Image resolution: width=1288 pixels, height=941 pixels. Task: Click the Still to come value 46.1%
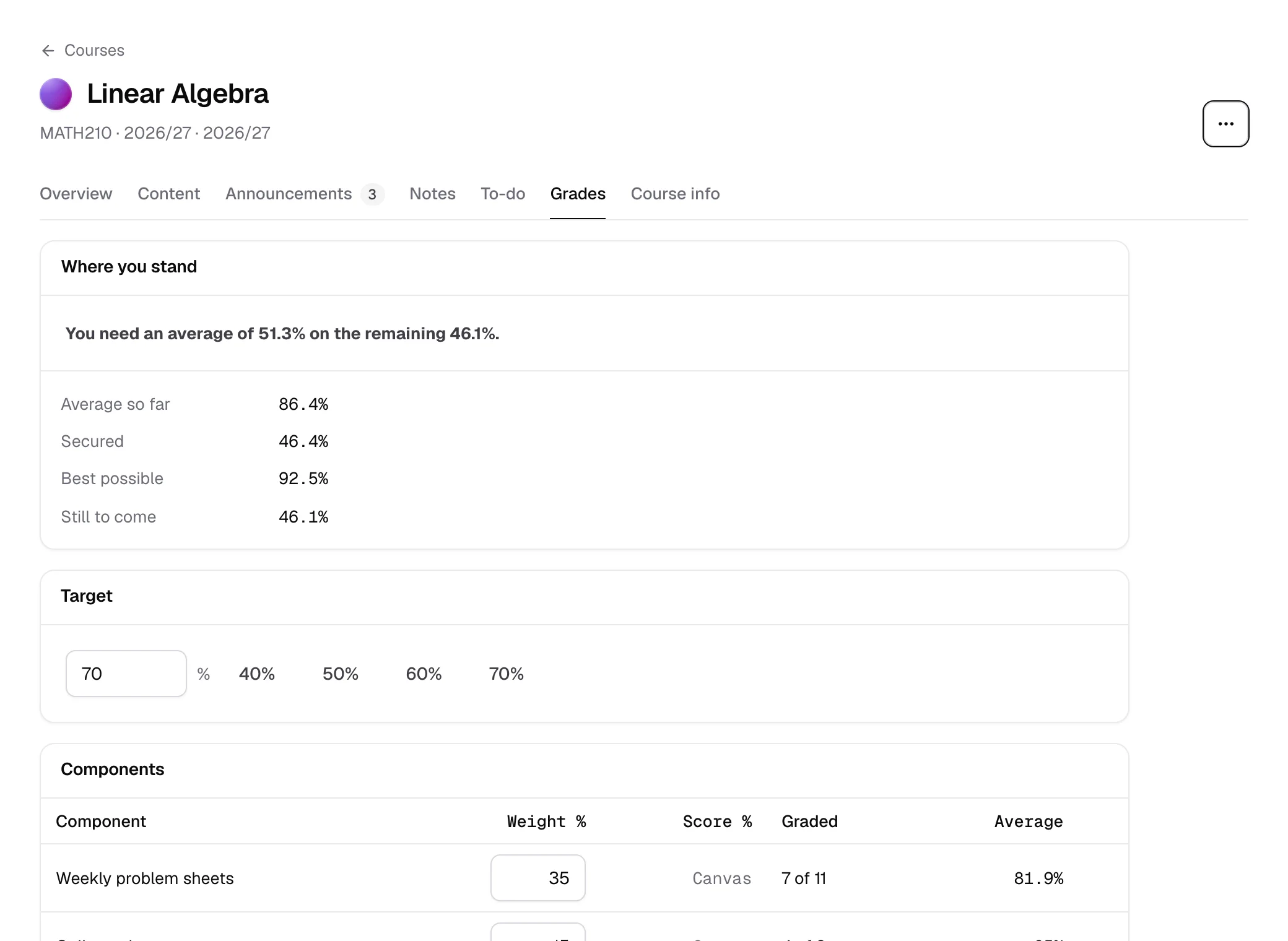pyautogui.click(x=303, y=517)
